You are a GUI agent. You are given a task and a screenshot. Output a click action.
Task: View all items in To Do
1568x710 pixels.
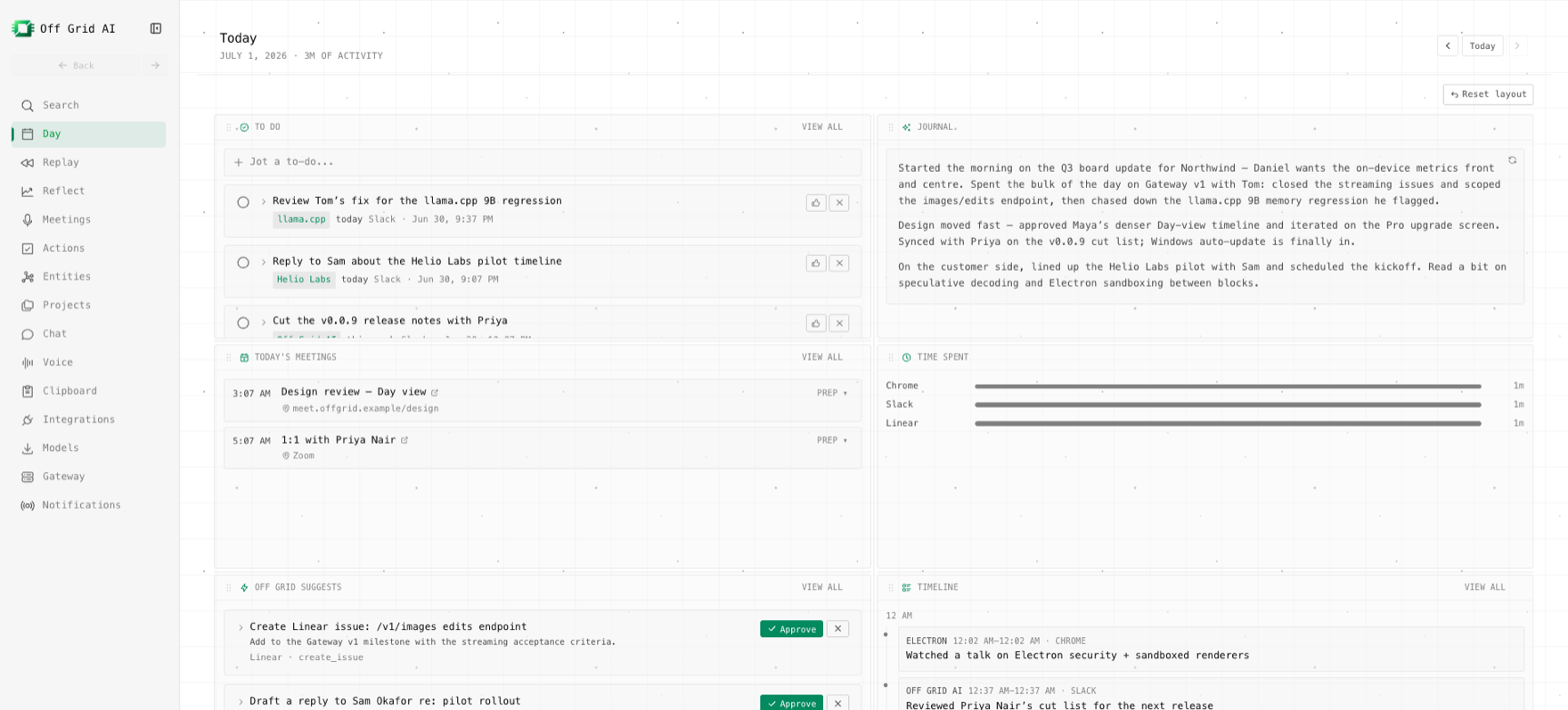point(821,127)
